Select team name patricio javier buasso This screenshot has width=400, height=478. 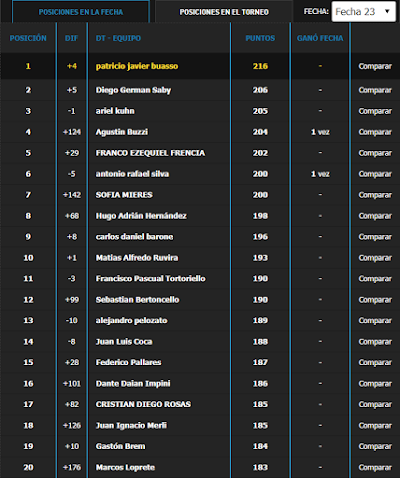point(137,66)
